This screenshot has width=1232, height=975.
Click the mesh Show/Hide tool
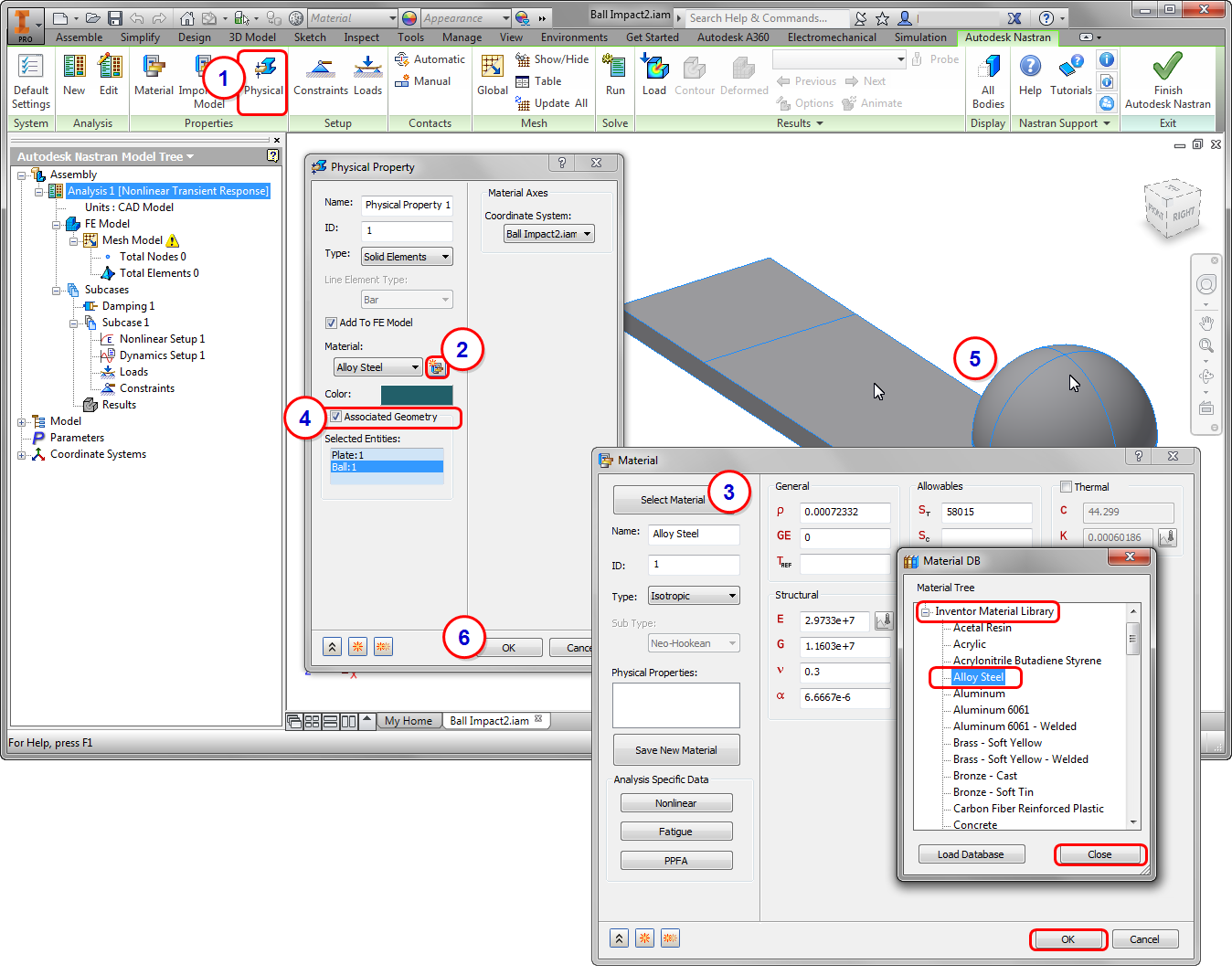point(552,59)
